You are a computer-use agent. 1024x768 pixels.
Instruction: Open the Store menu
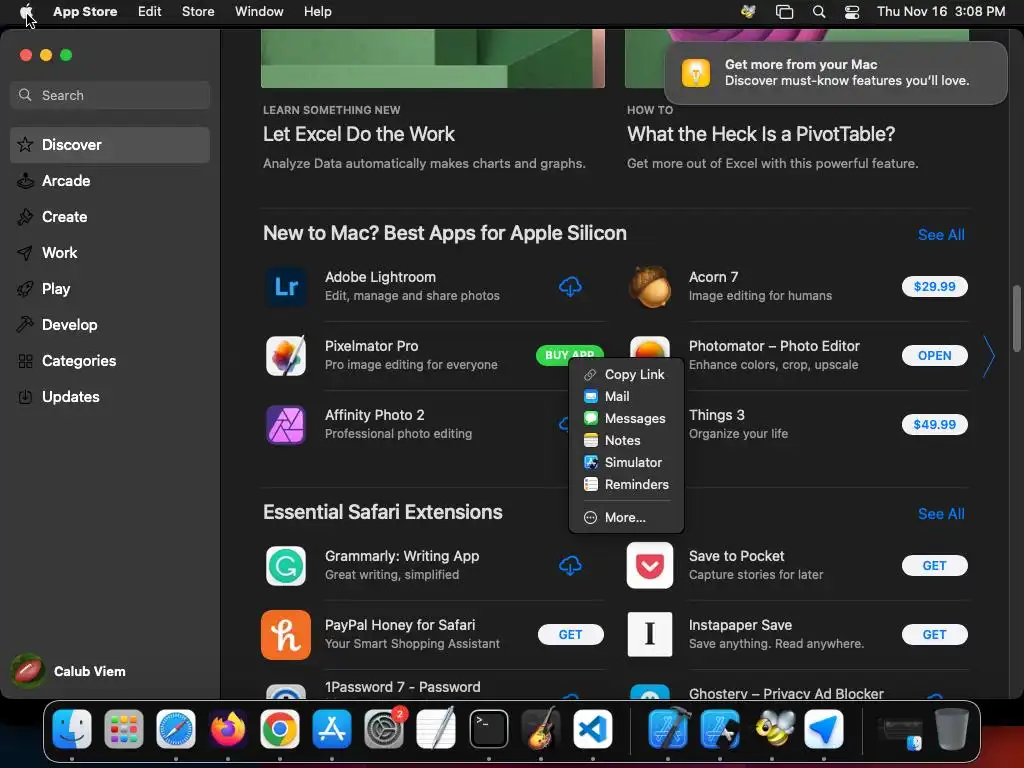pyautogui.click(x=198, y=12)
